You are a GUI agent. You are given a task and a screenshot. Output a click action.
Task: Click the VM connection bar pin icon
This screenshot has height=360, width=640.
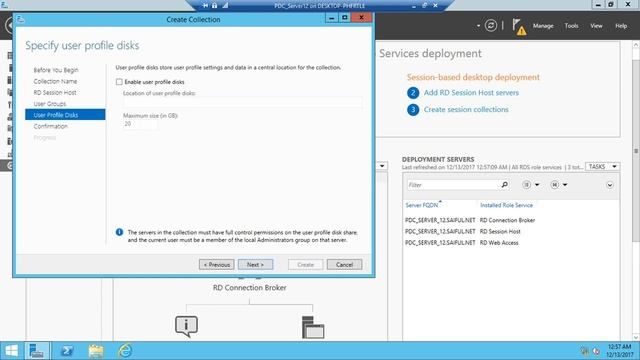pos(205,5)
